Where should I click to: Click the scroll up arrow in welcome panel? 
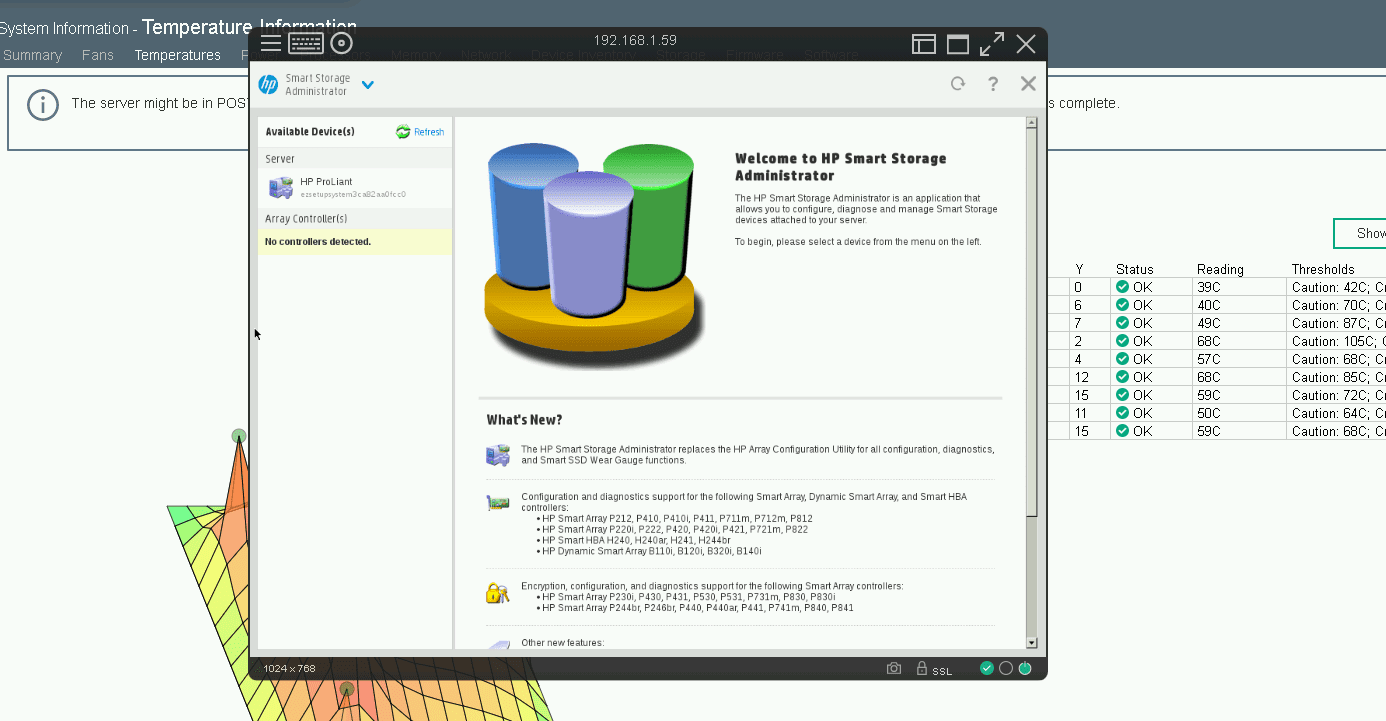click(1032, 123)
